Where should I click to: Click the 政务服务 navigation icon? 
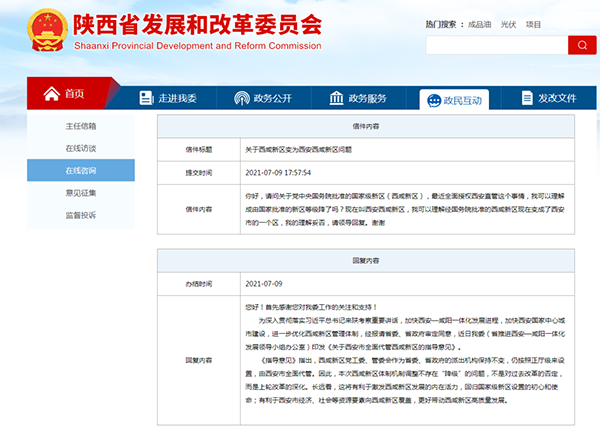(x=336, y=98)
